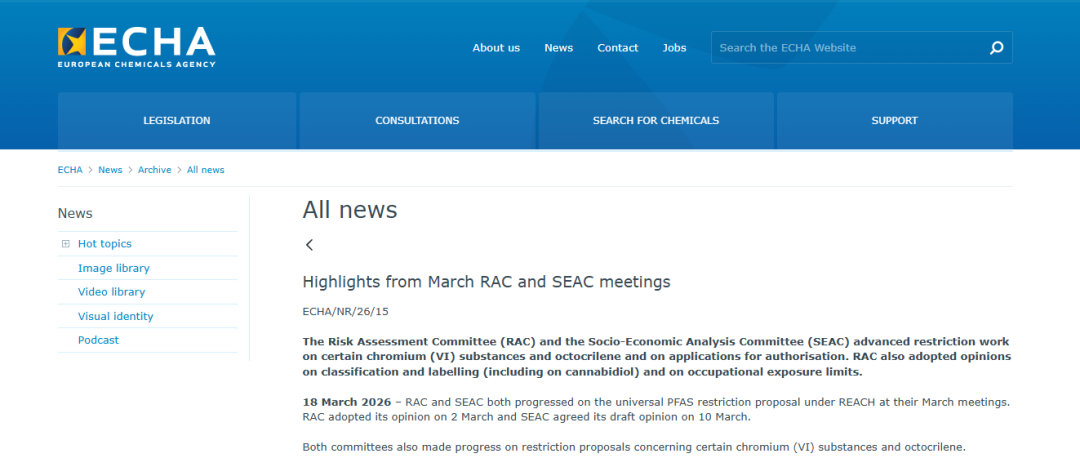This screenshot has width=1080, height=458.
Task: Open the Legislation menu
Action: 177,121
